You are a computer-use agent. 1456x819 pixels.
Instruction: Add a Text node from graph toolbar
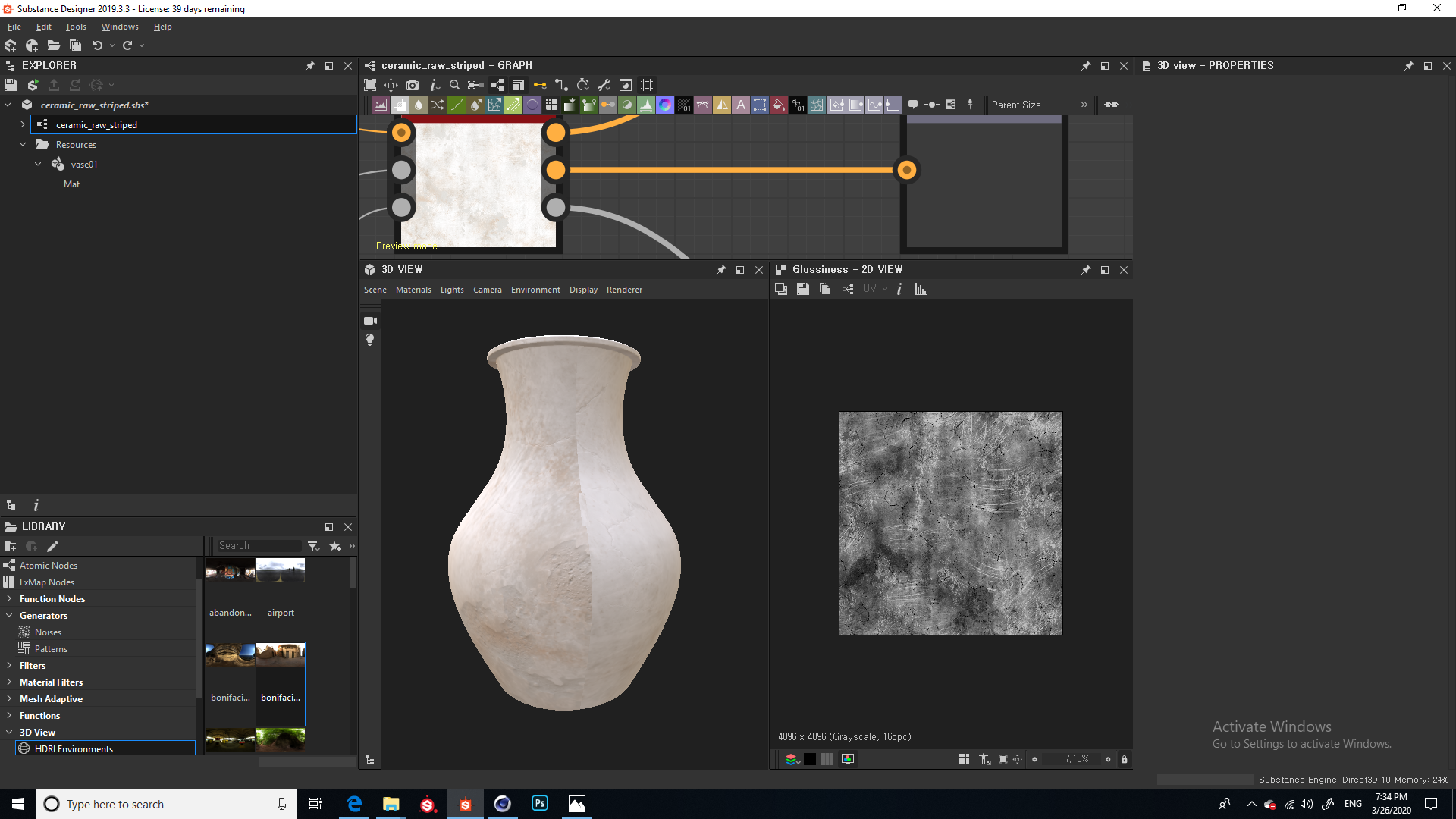[741, 105]
